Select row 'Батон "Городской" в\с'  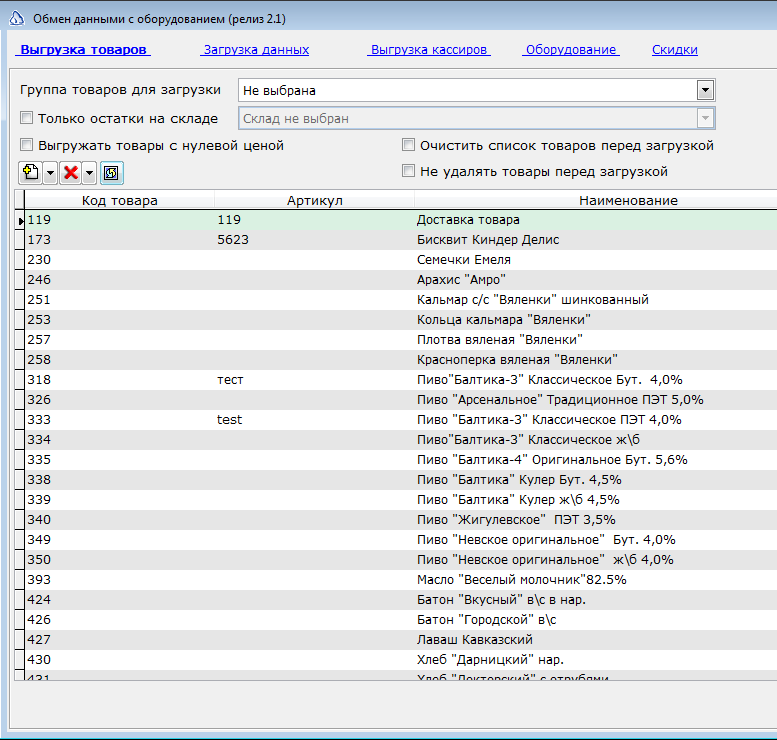pos(400,620)
